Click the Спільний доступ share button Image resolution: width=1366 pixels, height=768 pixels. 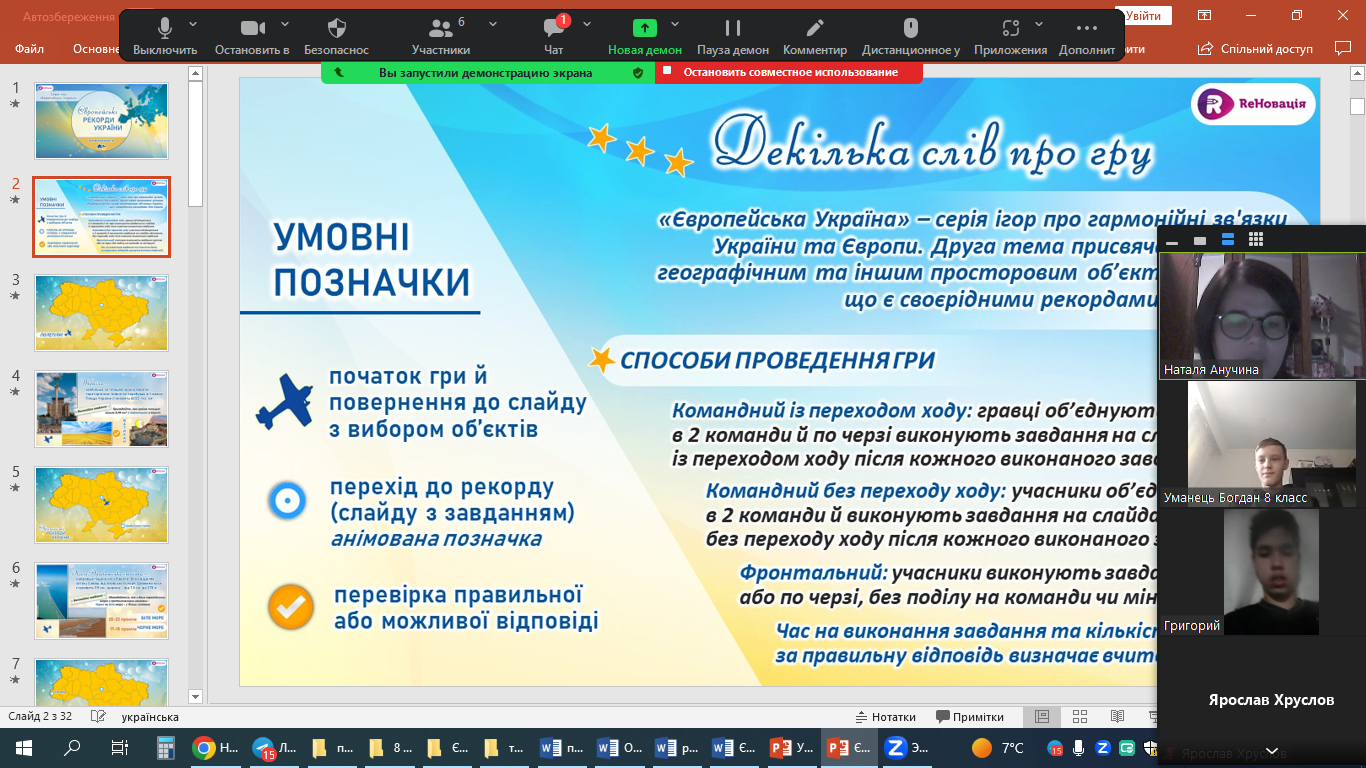[x=1256, y=49]
